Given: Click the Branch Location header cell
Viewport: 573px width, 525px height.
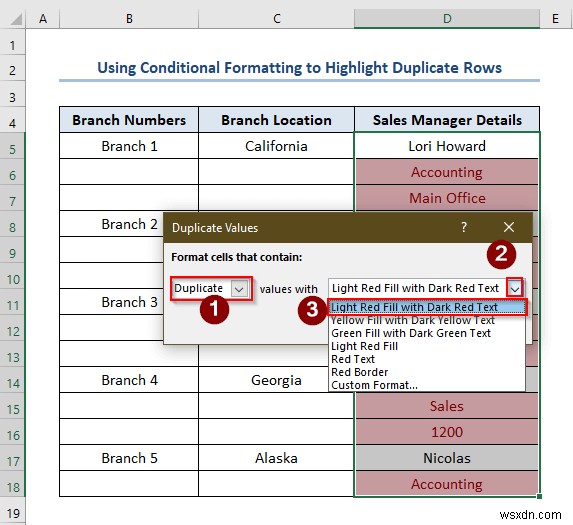Looking at the screenshot, I should tap(277, 120).
